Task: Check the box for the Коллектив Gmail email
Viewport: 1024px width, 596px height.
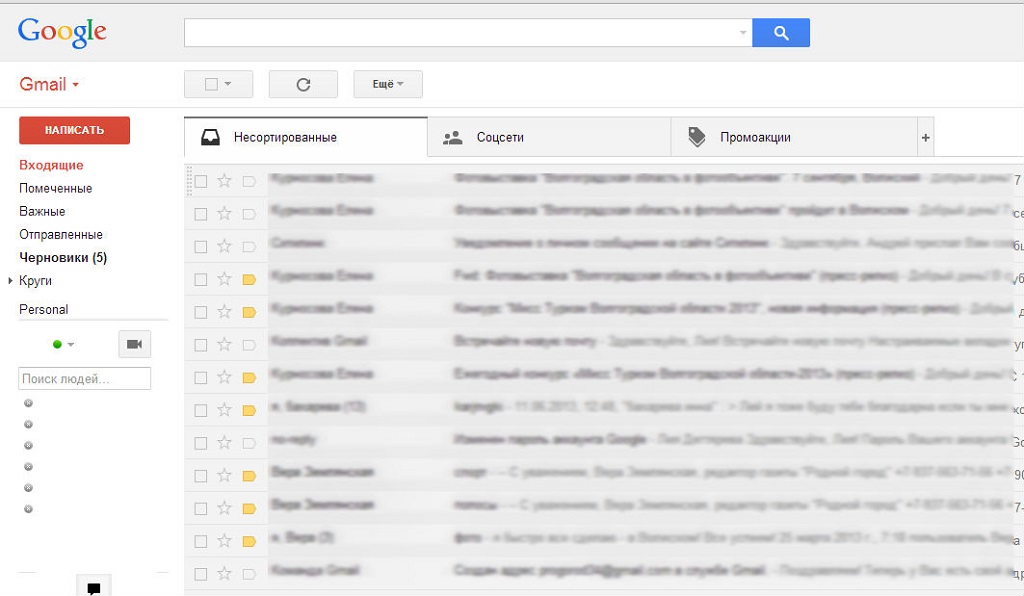Action: pyautogui.click(x=201, y=345)
